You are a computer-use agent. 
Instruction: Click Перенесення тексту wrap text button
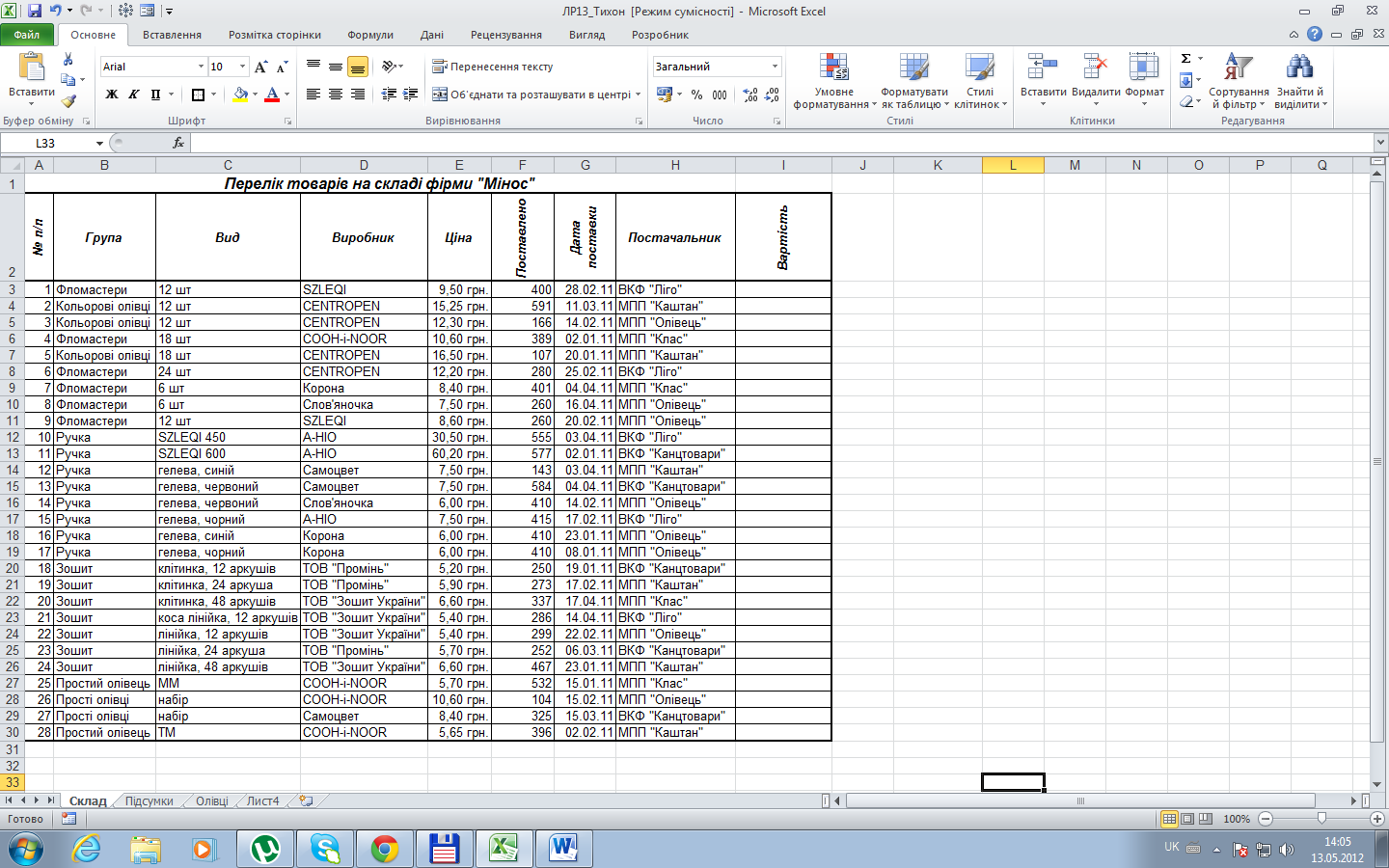[x=493, y=67]
